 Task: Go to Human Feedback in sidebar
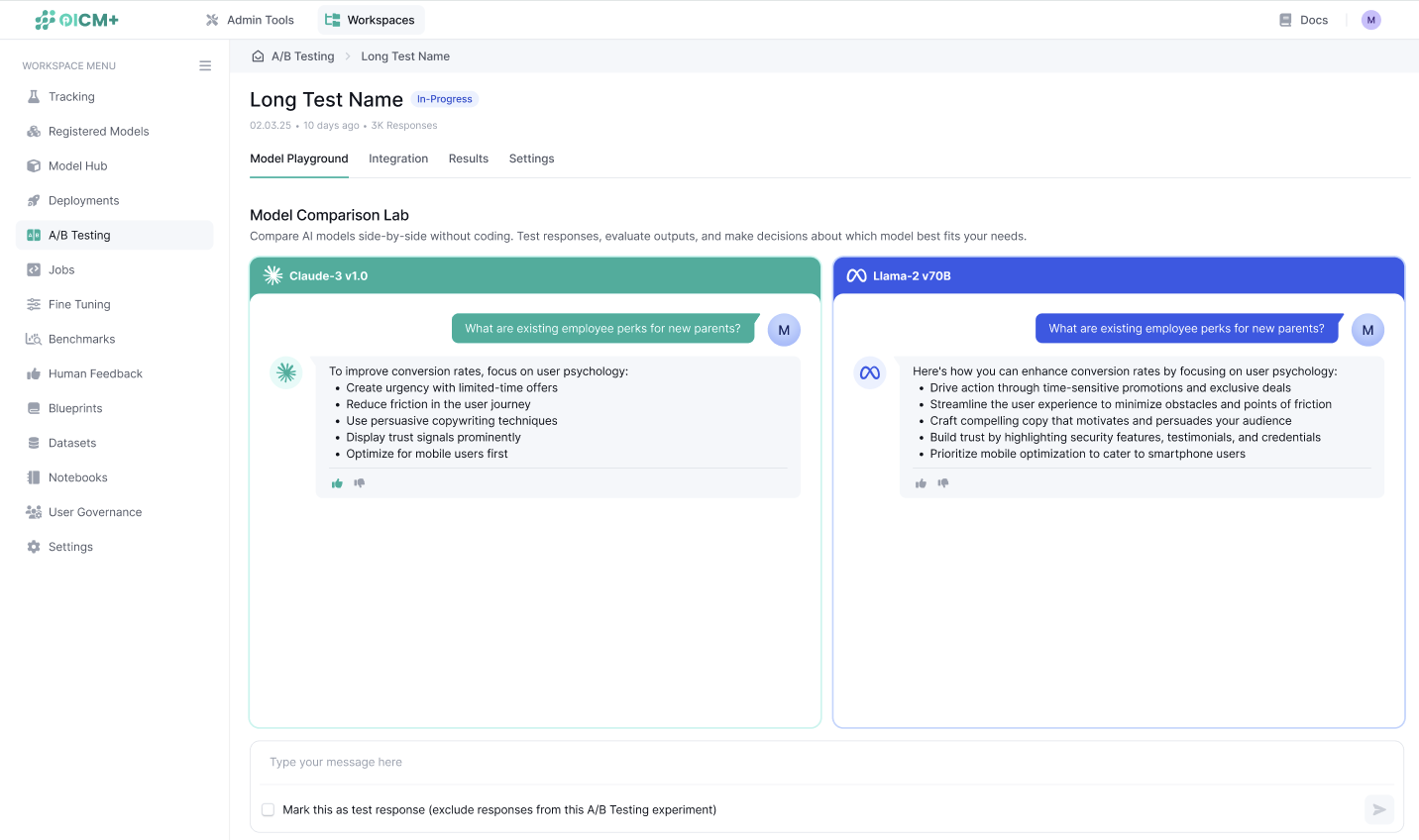[95, 374]
